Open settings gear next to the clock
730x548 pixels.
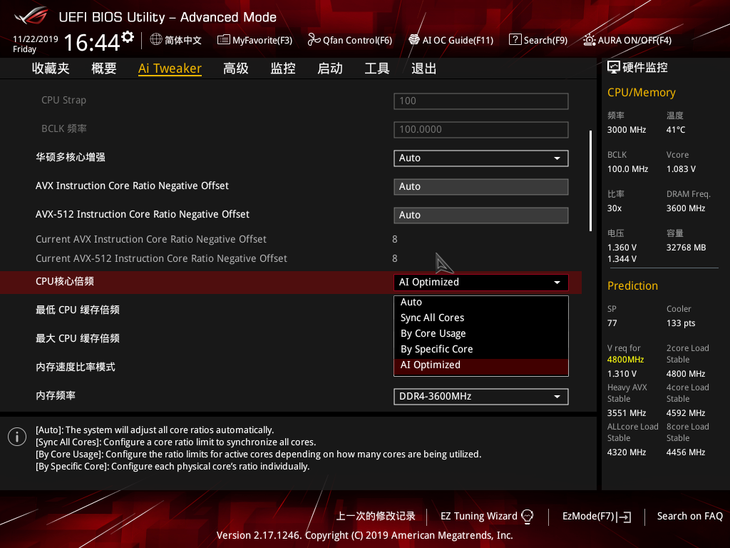128,37
